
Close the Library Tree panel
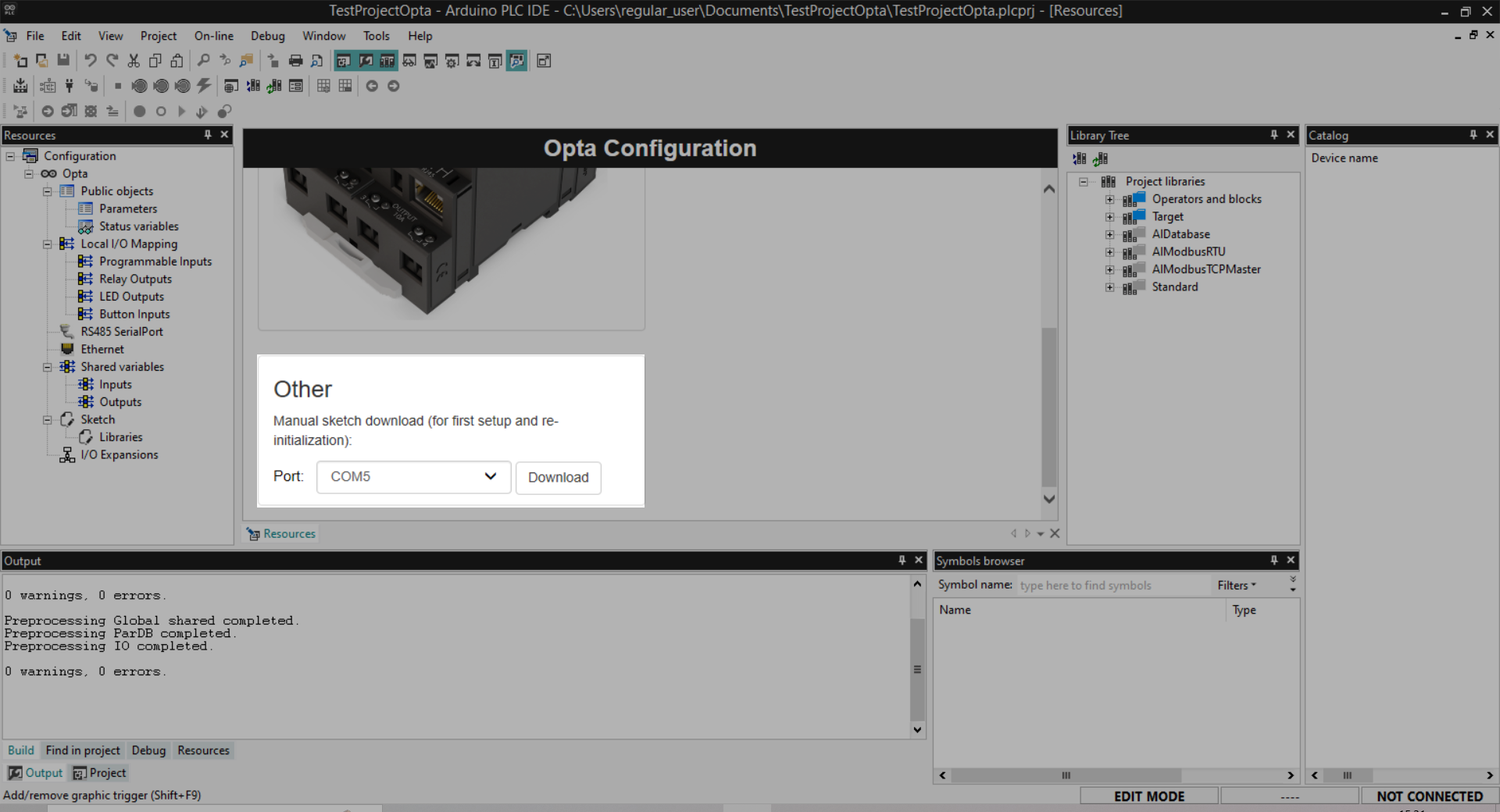1291,134
